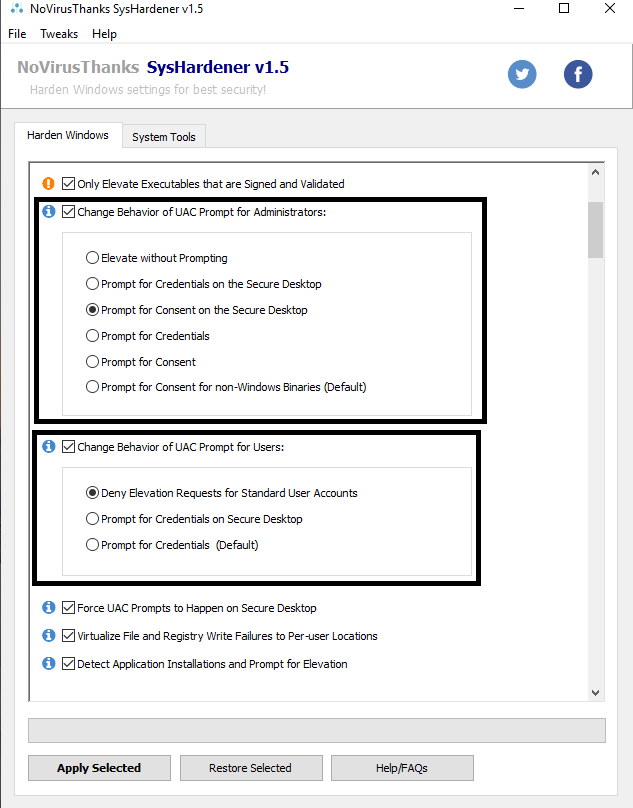Select Prompt for Credentials on the Secure Desktop
The image size is (633, 808).
(x=92, y=283)
